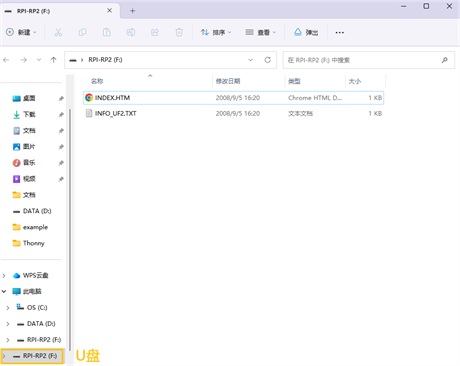Expand the WPS云盘 tree node
This screenshot has height=366, width=460.
pos(4,276)
